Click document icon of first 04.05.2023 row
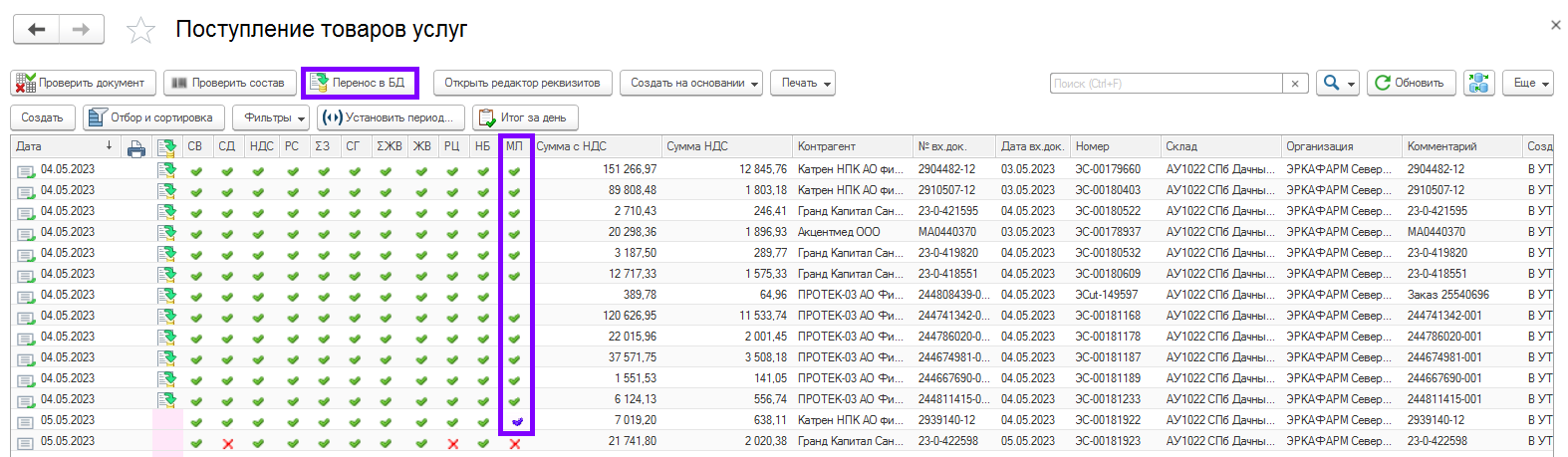Viewport: 1568px width, 457px height. point(25,170)
